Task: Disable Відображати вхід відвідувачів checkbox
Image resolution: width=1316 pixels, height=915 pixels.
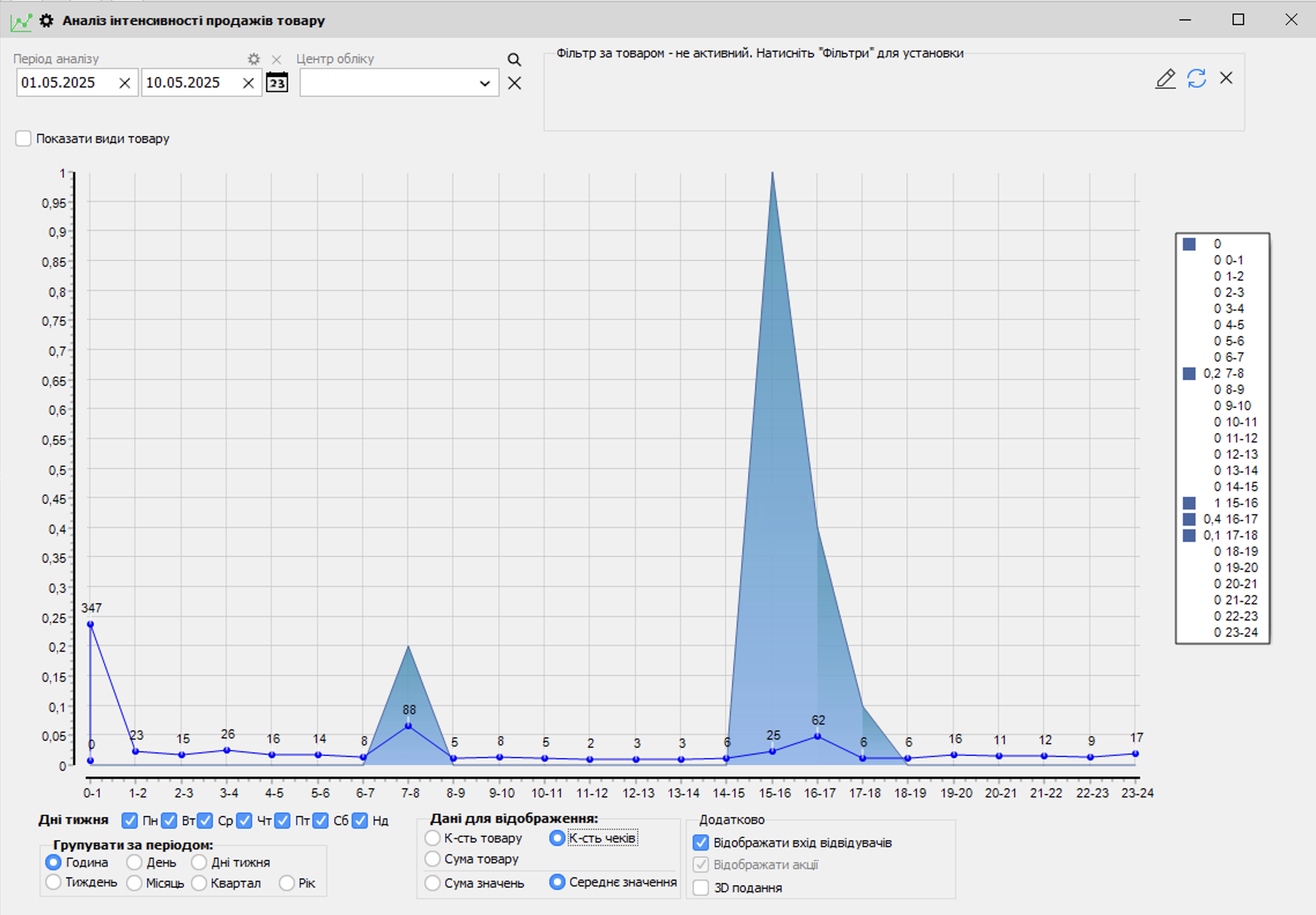Action: point(701,843)
